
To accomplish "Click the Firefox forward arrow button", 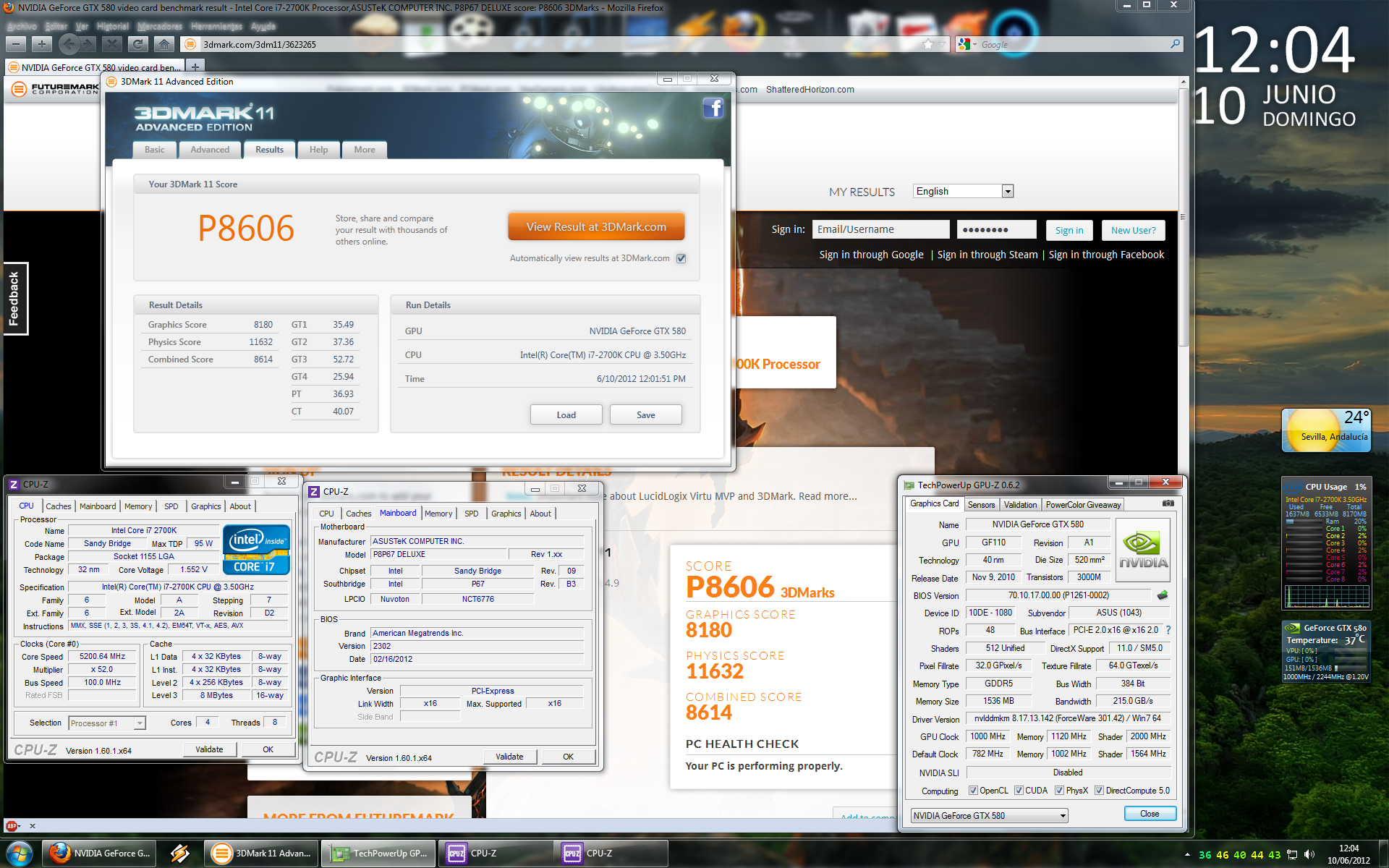I will 89,45.
